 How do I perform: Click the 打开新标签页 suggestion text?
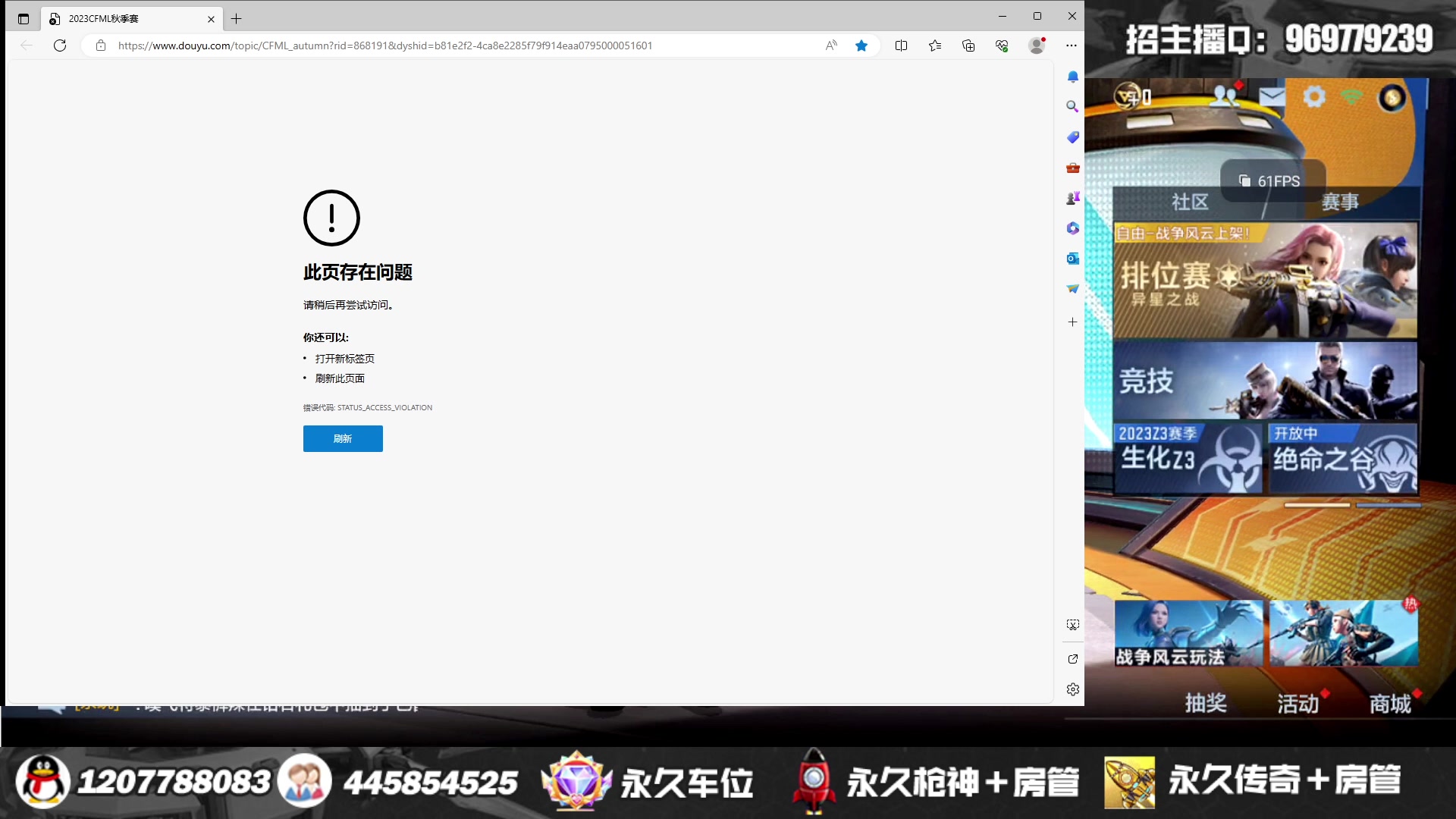coord(345,359)
